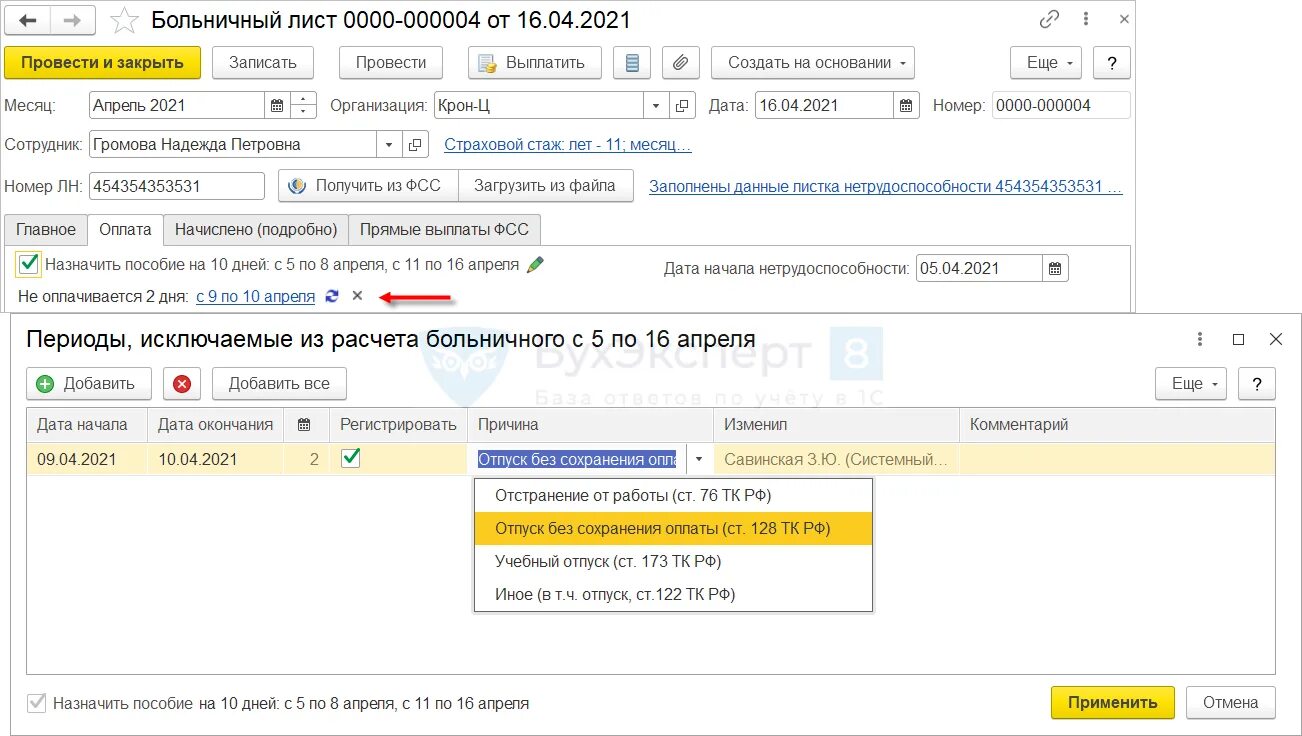Delete row with red cross button
The height and width of the screenshot is (736, 1302).
tap(181, 384)
